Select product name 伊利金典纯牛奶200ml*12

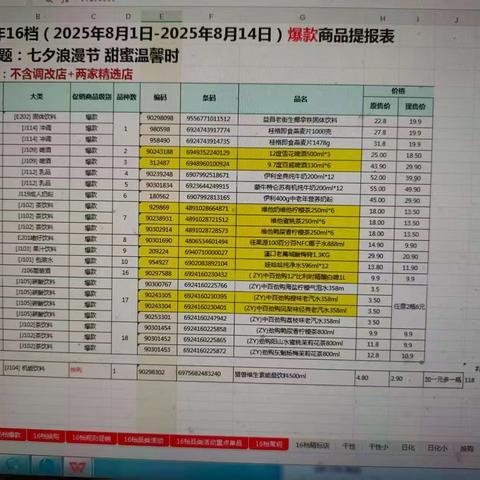pos(299,176)
